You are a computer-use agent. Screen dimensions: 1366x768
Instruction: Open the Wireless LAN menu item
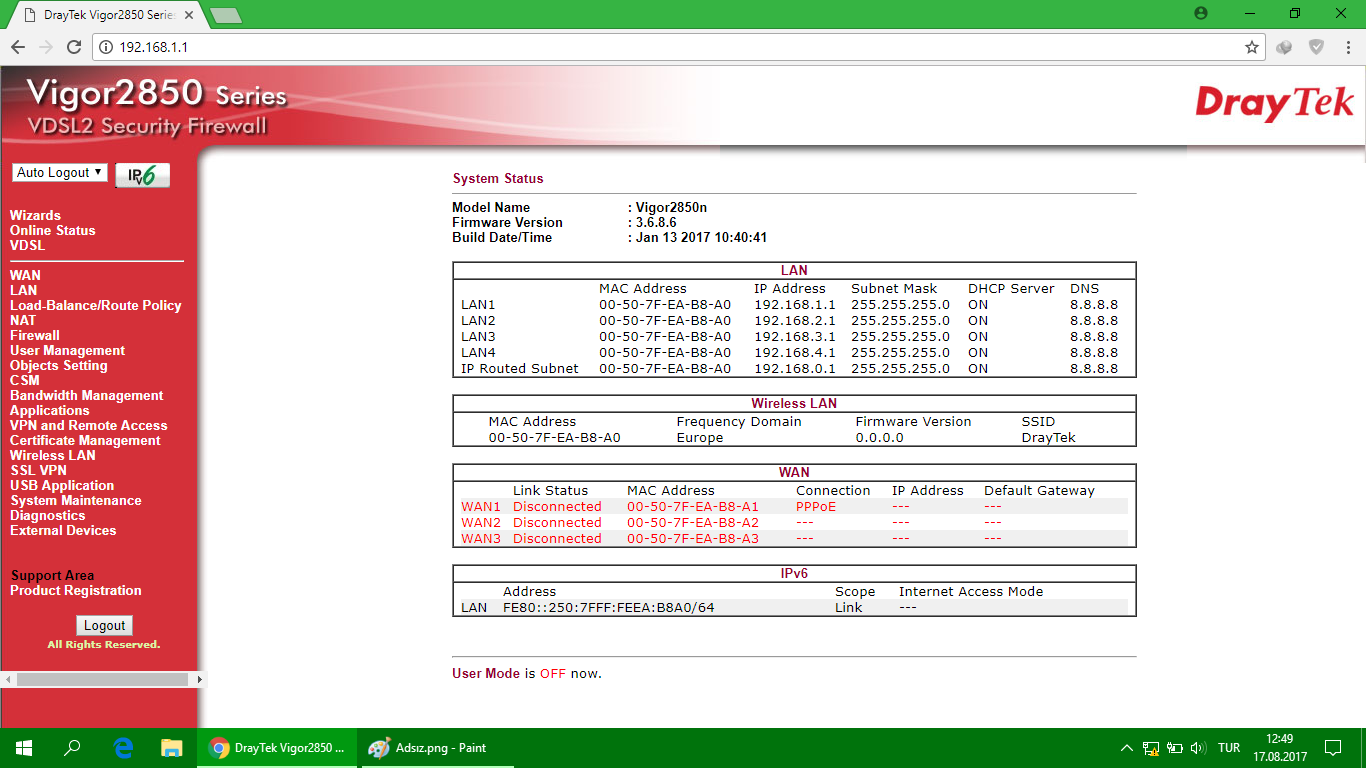[x=52, y=455]
